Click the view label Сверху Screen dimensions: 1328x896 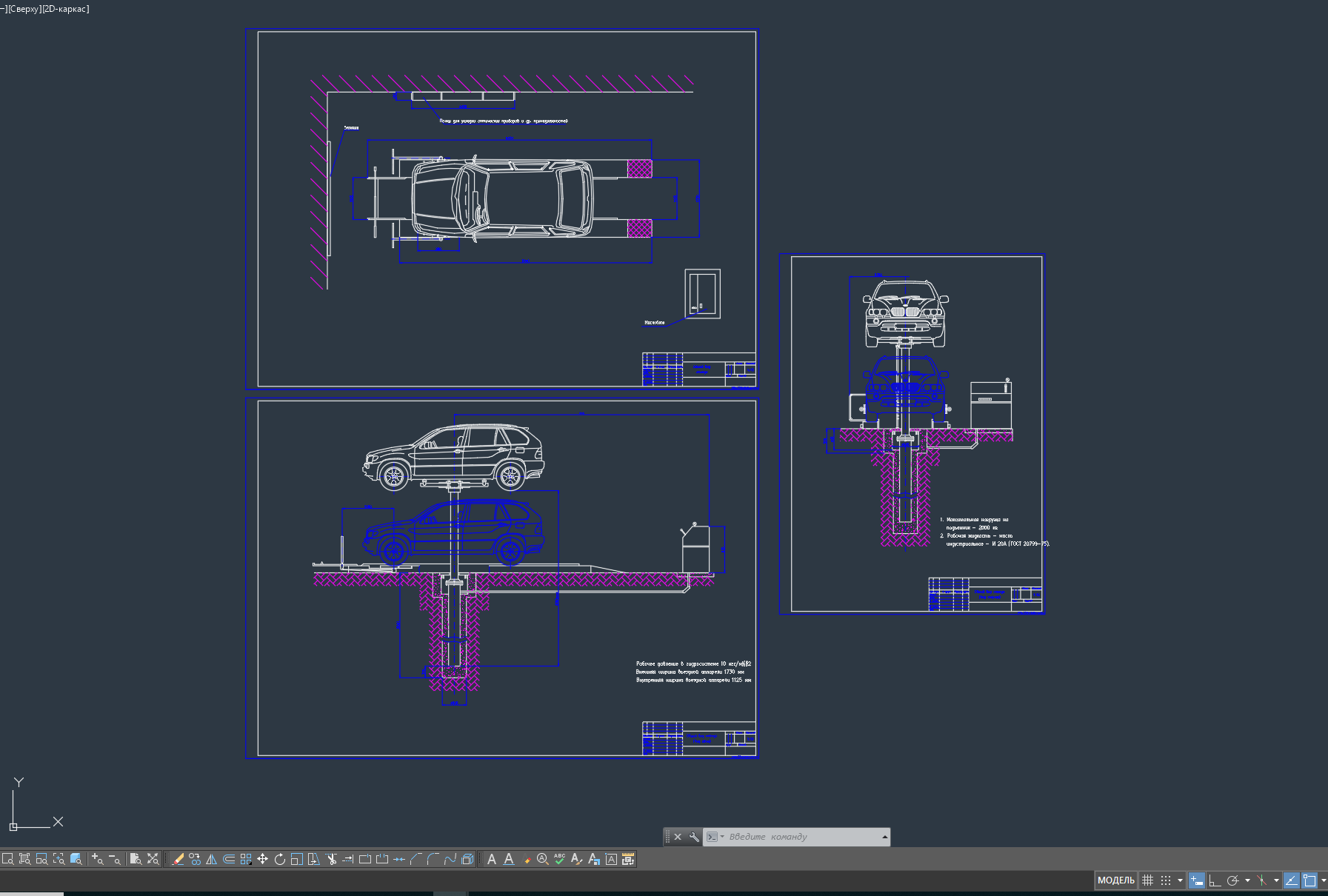24,9
